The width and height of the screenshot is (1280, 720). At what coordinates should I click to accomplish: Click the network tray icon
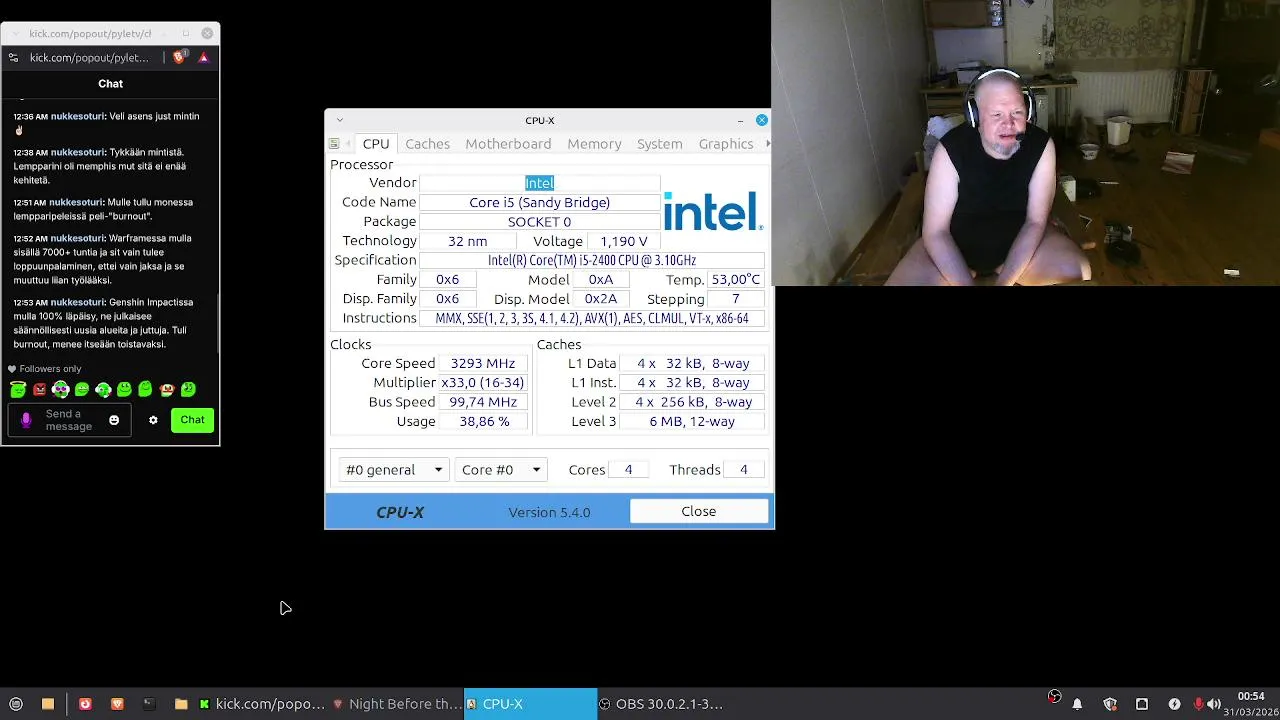pos(1142,704)
